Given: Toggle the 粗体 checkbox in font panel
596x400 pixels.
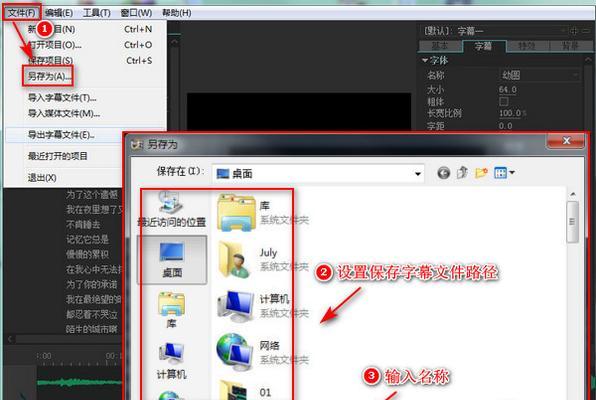Looking at the screenshot, I should (504, 101).
